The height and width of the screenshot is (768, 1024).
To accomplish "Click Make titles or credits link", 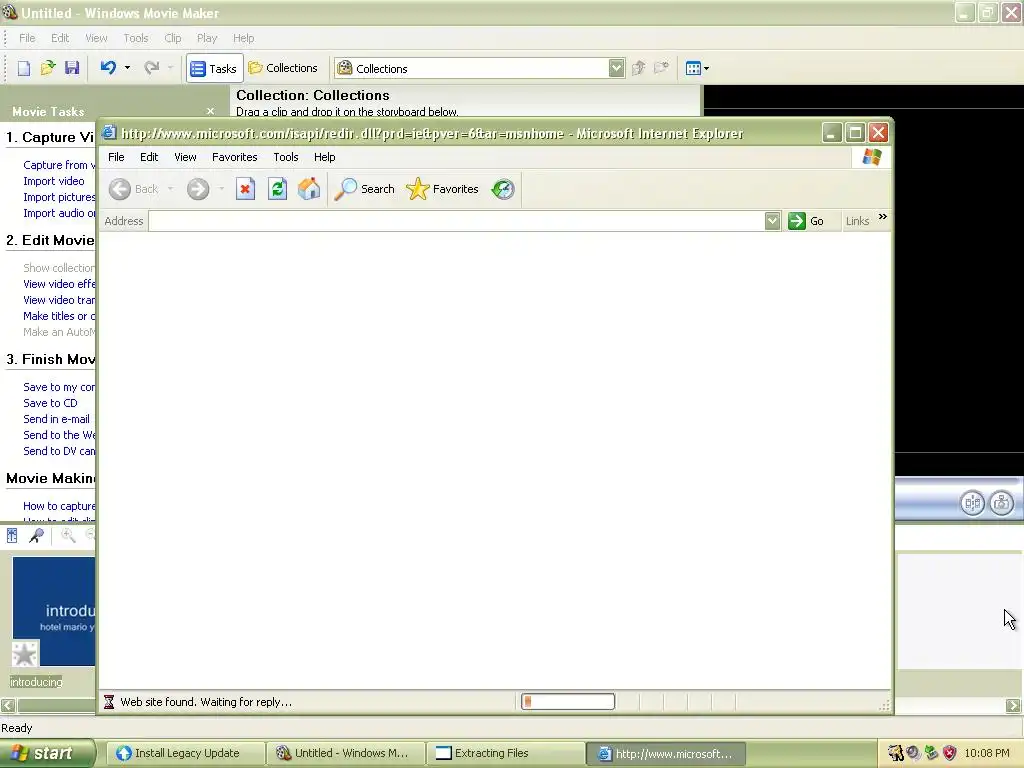I will [x=59, y=316].
